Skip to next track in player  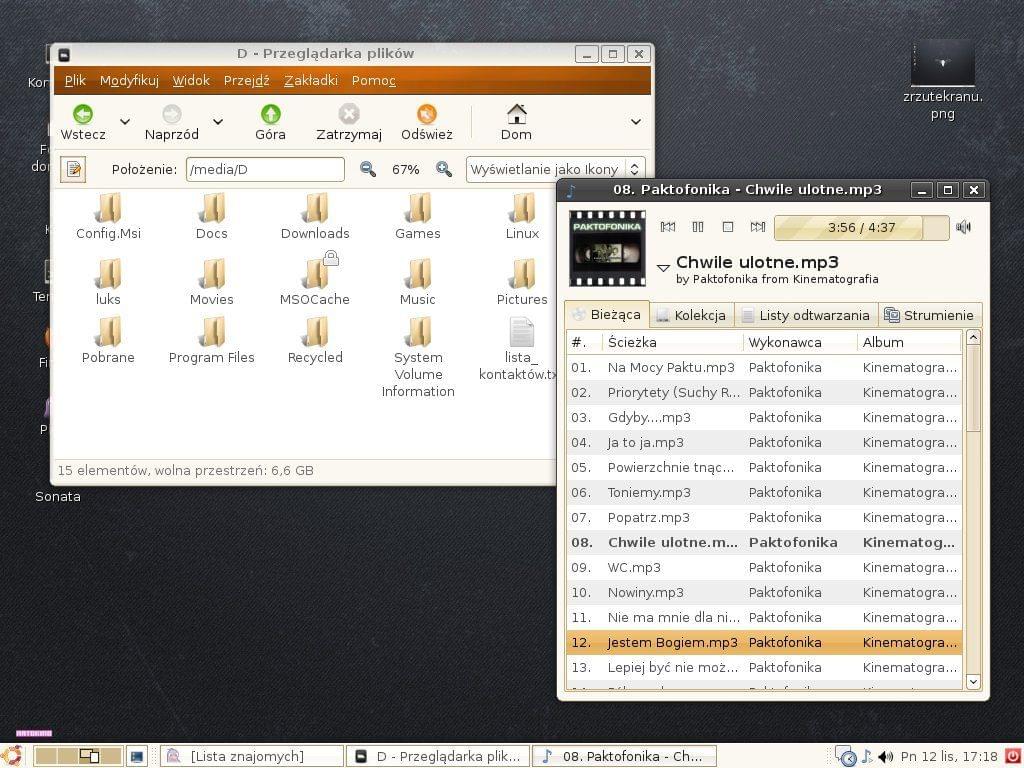pos(758,227)
